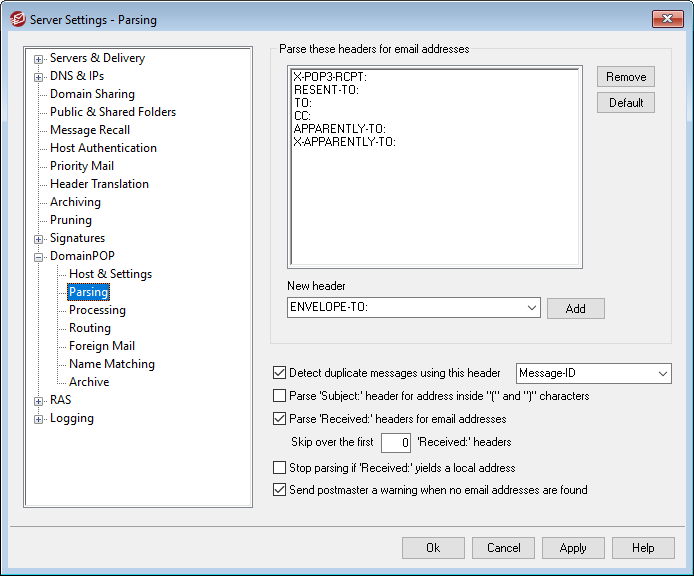694x576 pixels.
Task: Select X-POP3-RCPT: in the headers list
Action: [329, 76]
